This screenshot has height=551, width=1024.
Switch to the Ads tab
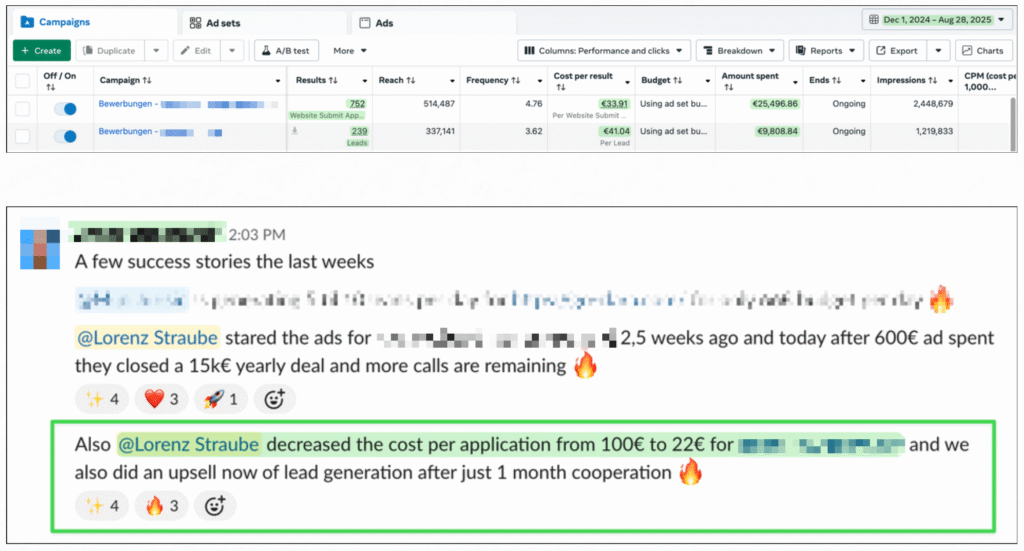click(x=384, y=22)
